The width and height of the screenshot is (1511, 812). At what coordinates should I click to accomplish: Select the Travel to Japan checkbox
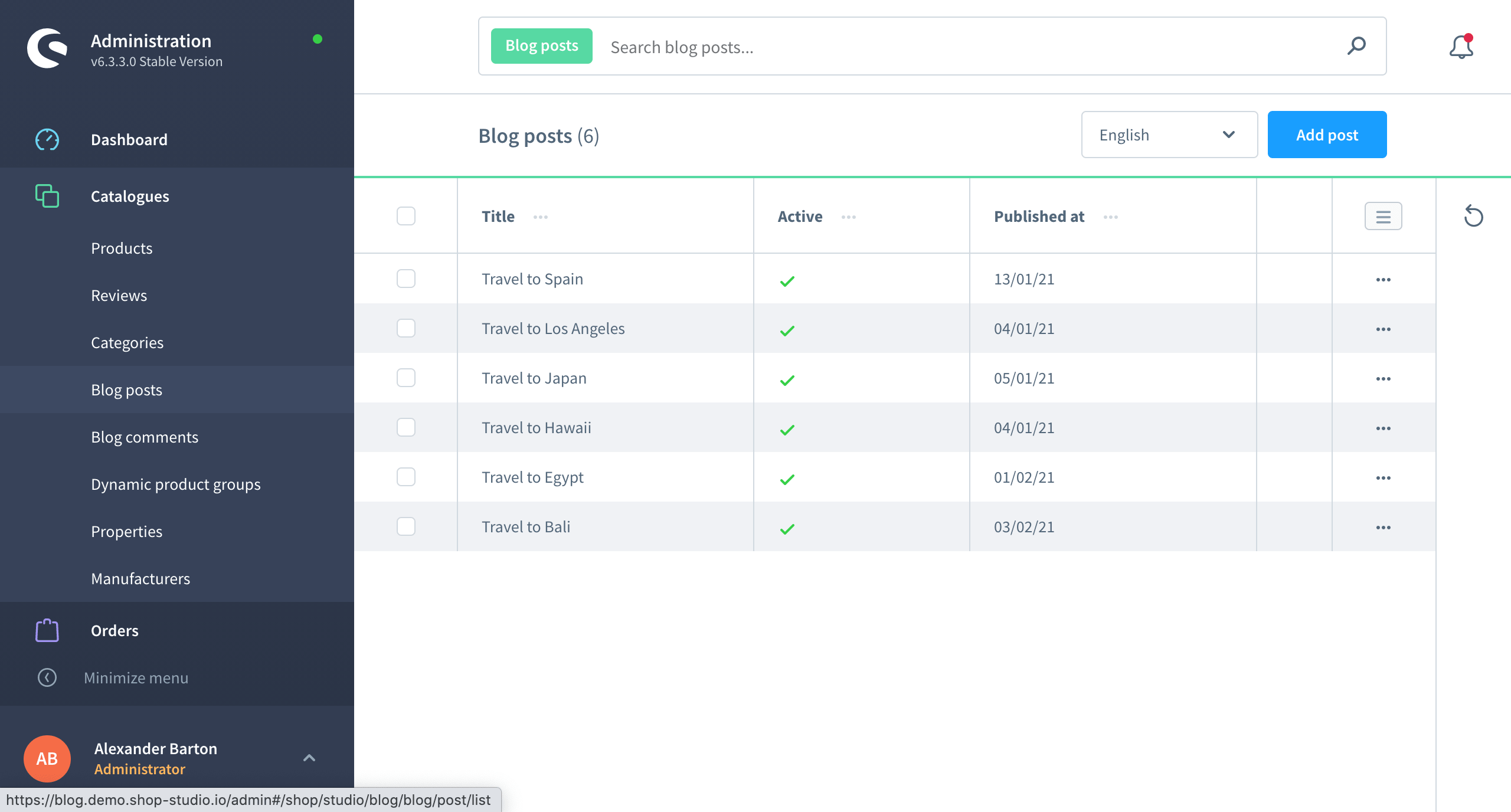pos(406,378)
